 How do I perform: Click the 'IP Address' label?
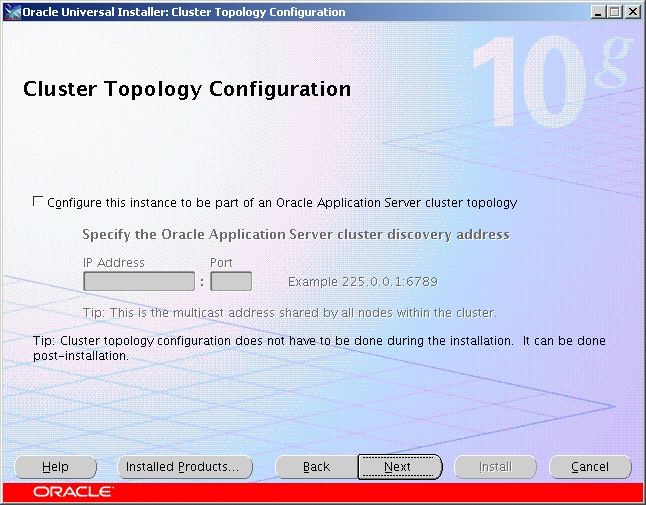[114, 263]
